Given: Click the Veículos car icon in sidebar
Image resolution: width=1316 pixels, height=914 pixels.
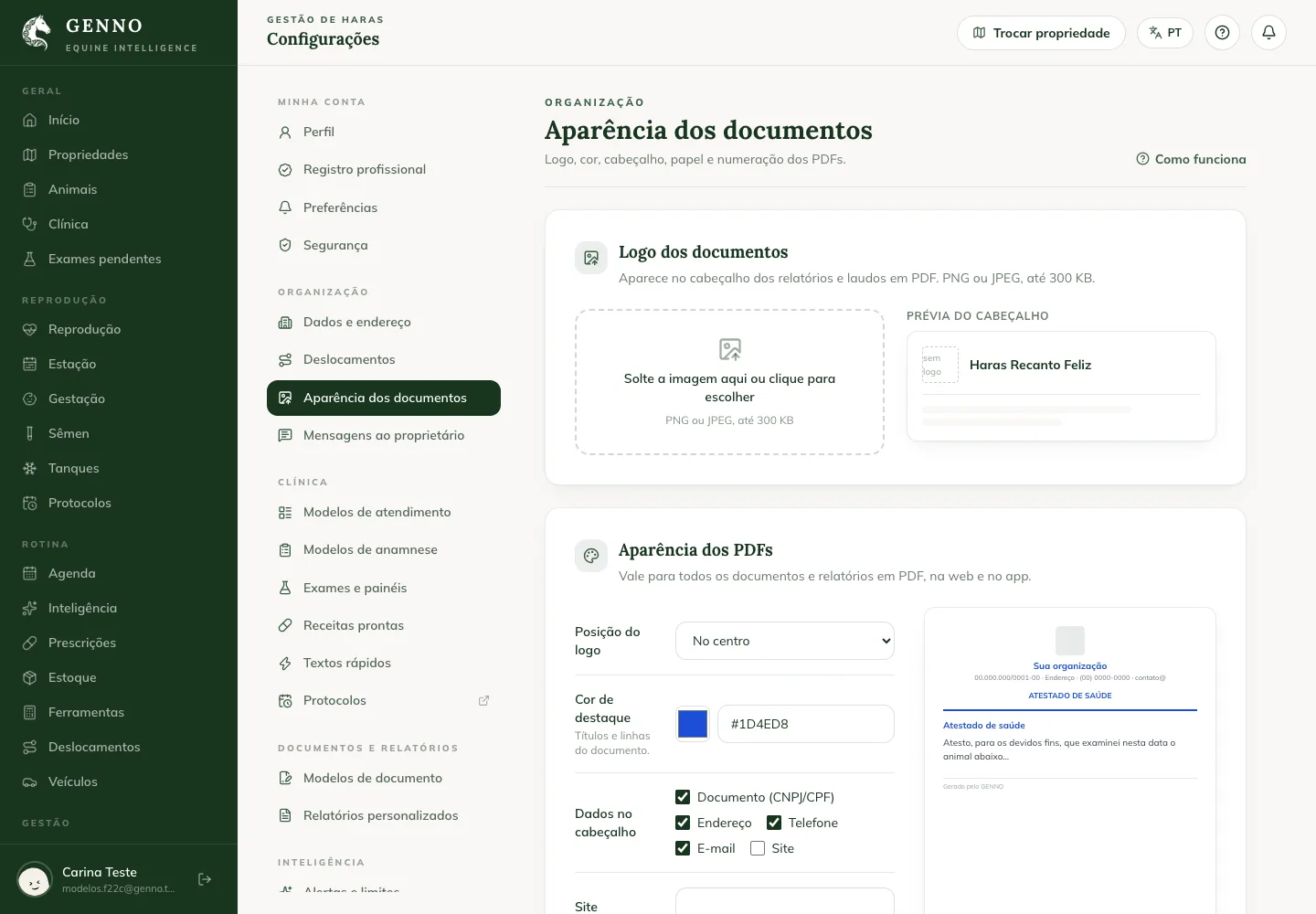Looking at the screenshot, I should tap(29, 781).
